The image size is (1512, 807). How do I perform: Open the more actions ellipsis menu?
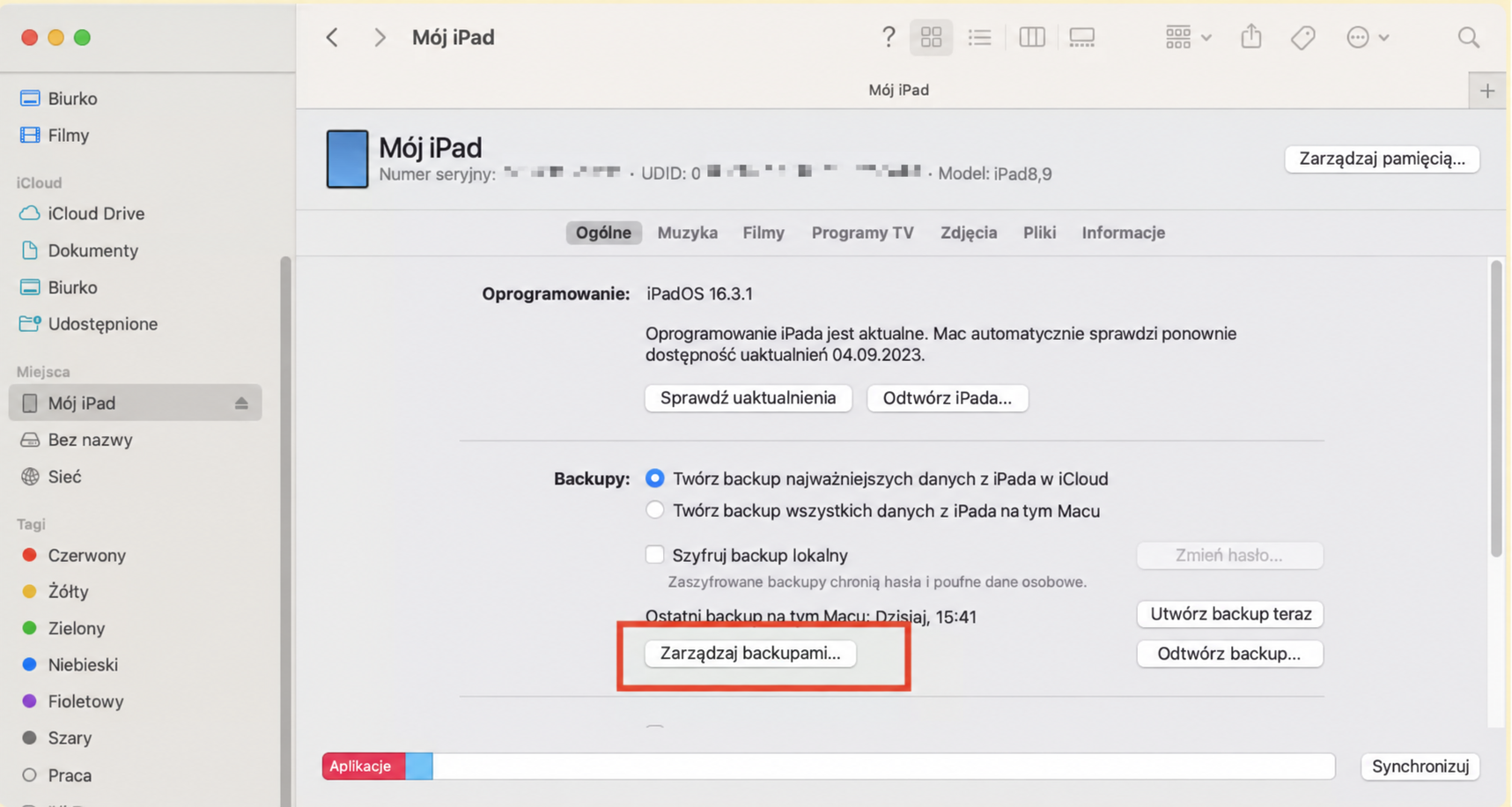pos(1367,37)
